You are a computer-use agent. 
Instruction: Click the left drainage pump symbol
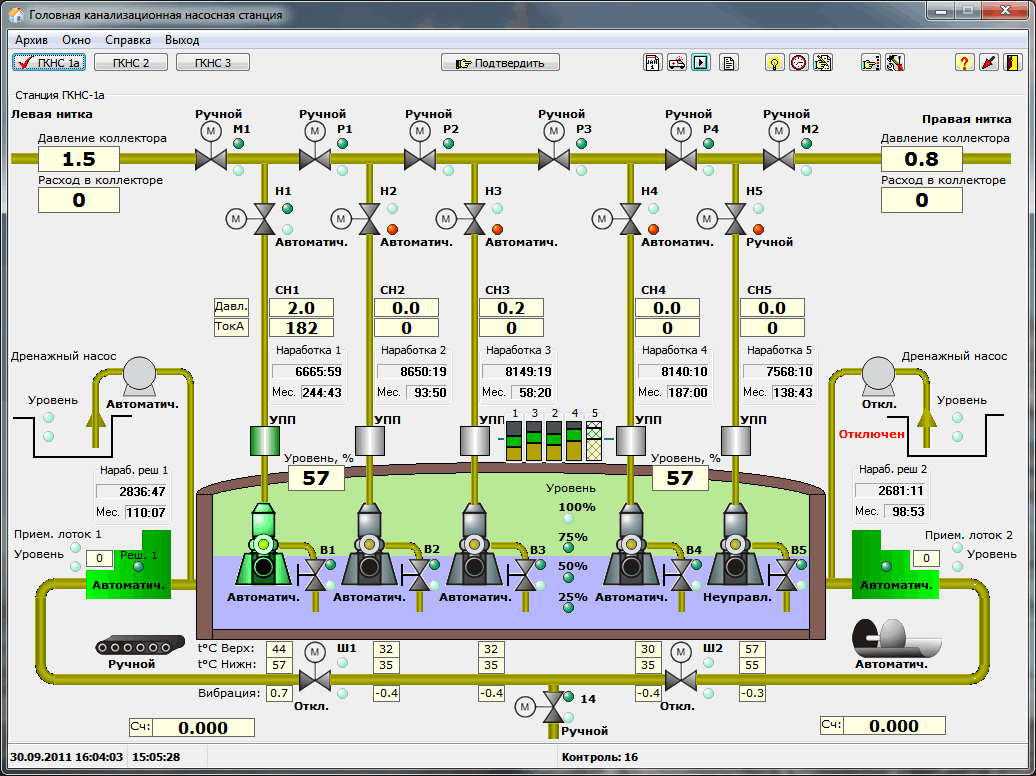(x=139, y=375)
